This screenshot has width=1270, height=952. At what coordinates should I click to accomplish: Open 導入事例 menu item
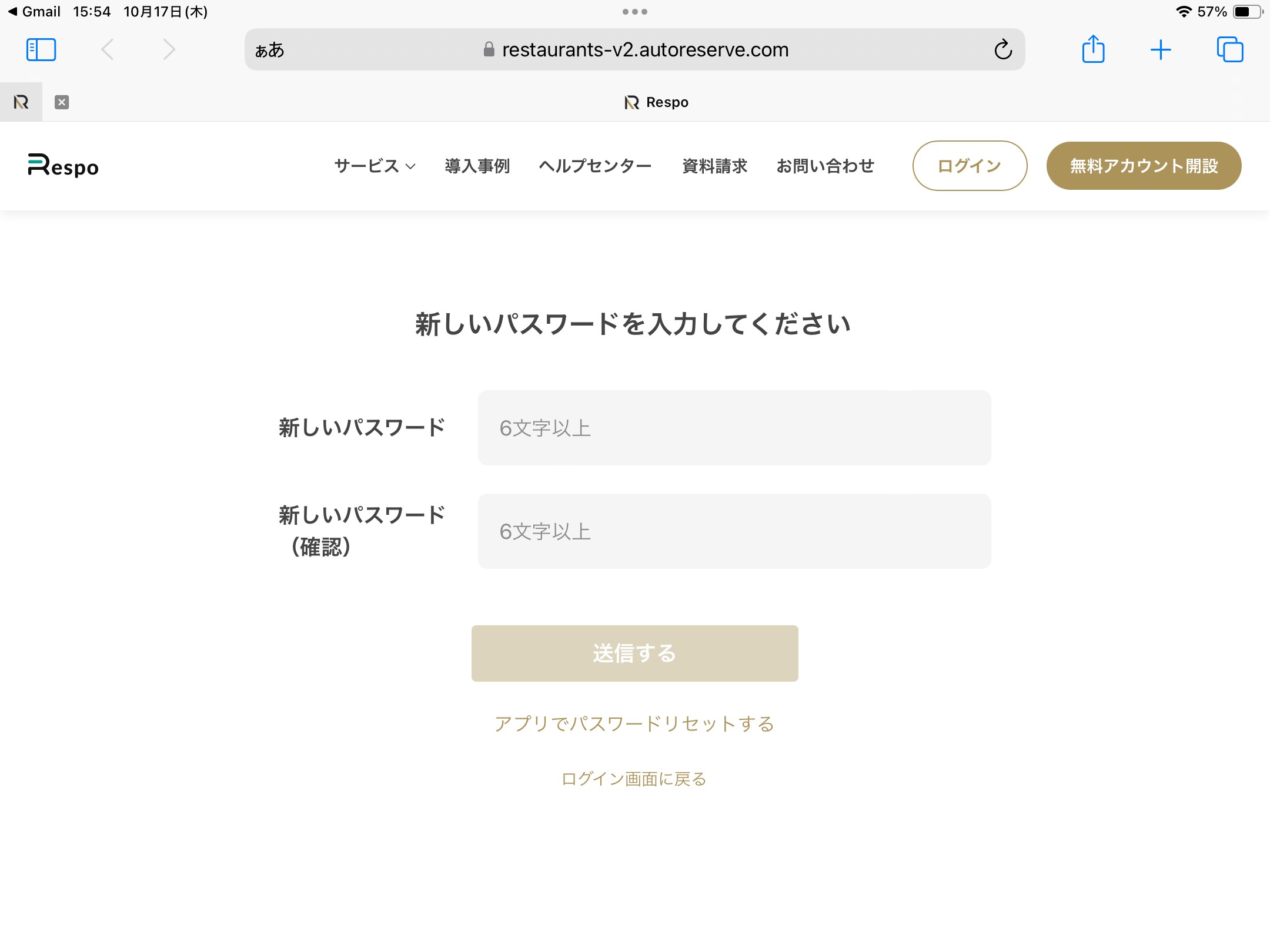click(477, 166)
